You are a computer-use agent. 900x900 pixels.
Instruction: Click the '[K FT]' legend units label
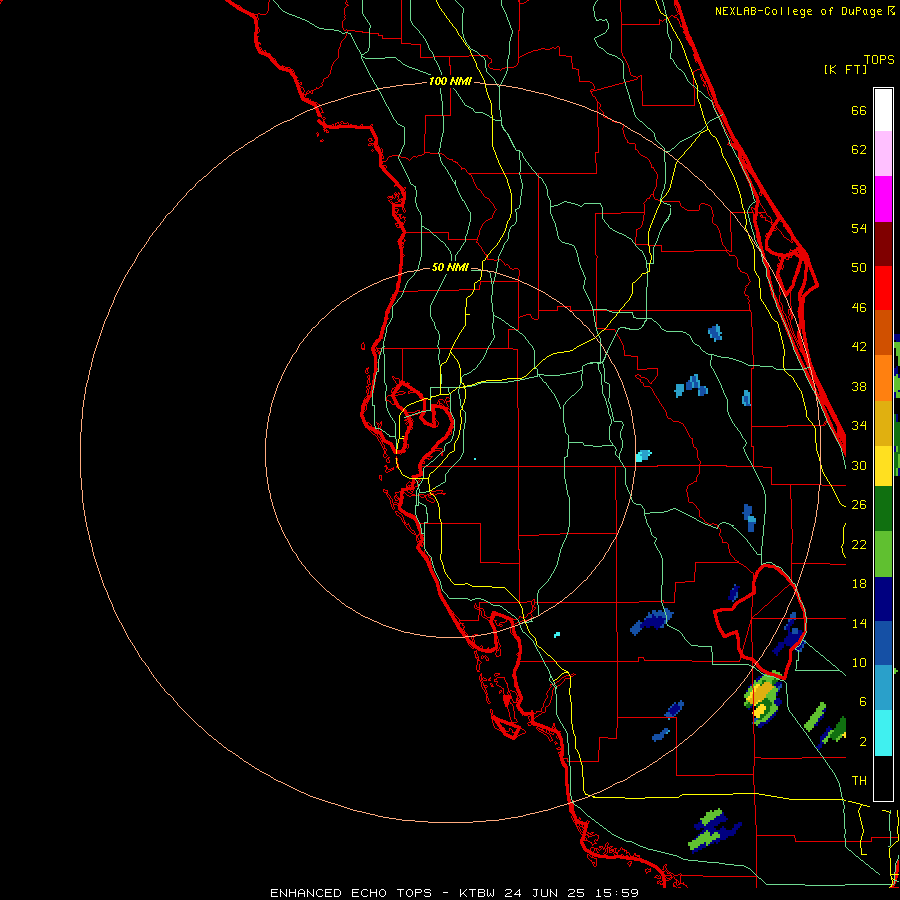845,69
